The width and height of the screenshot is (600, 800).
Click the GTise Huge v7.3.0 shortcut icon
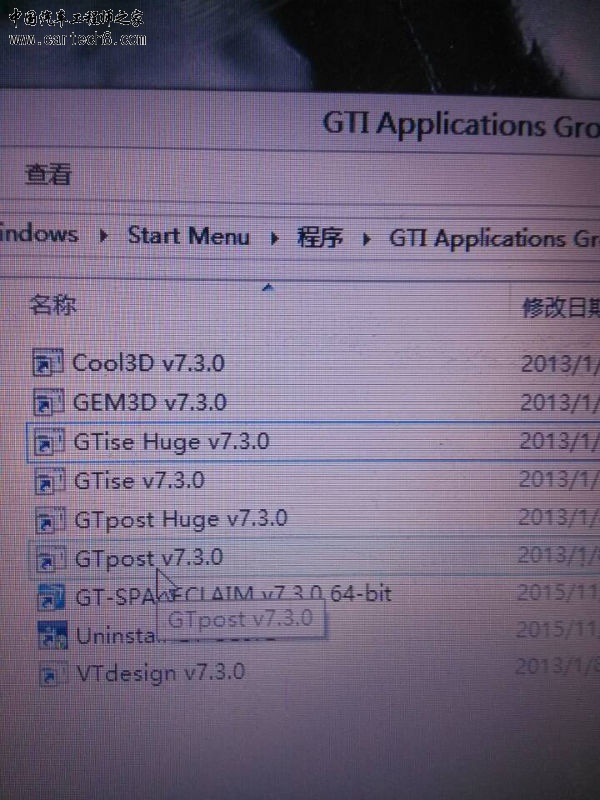(49, 441)
